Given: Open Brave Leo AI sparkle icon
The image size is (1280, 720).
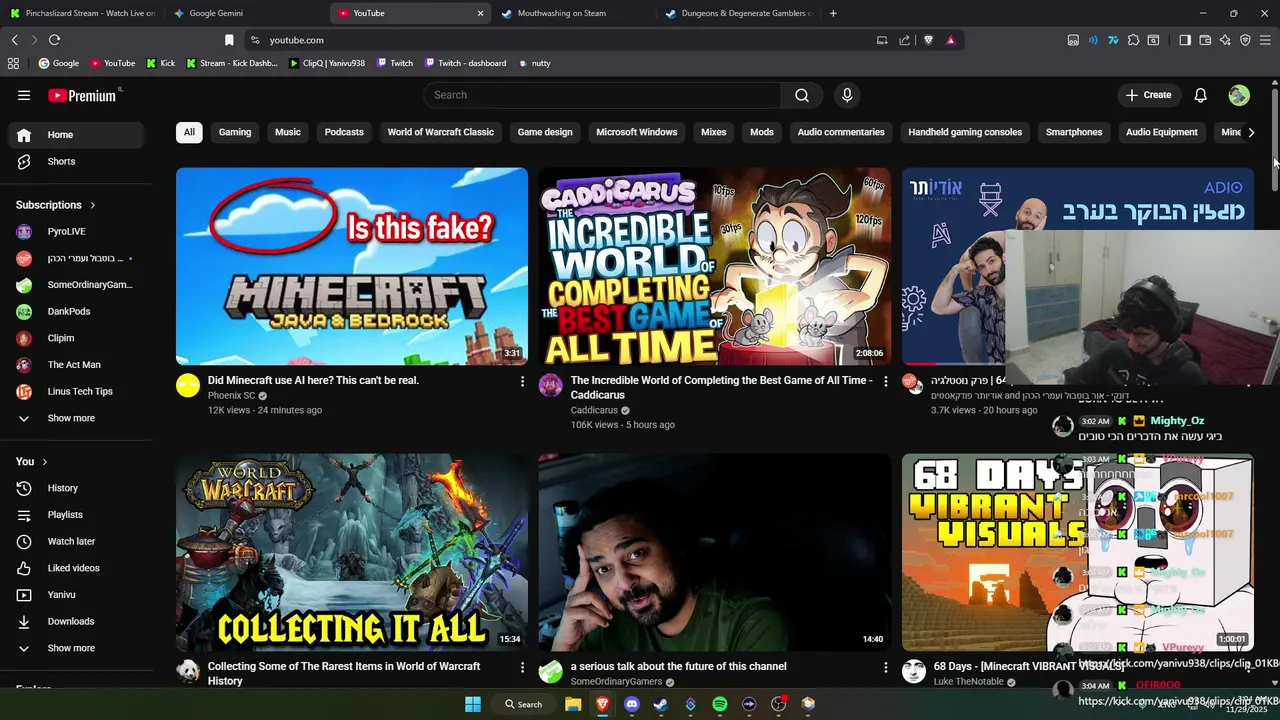Looking at the screenshot, I should coord(1225,40).
